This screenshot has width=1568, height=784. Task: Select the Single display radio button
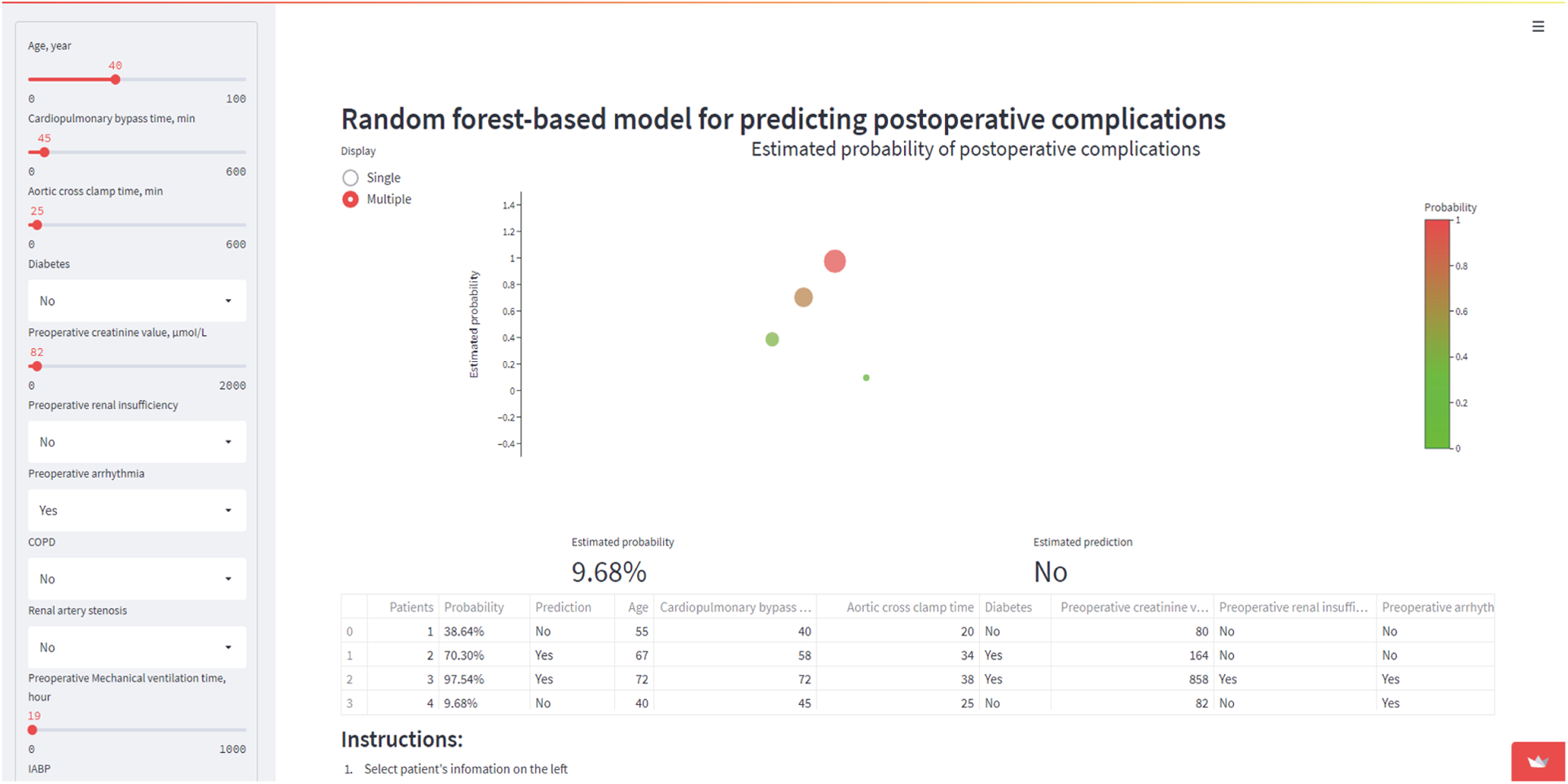point(350,178)
